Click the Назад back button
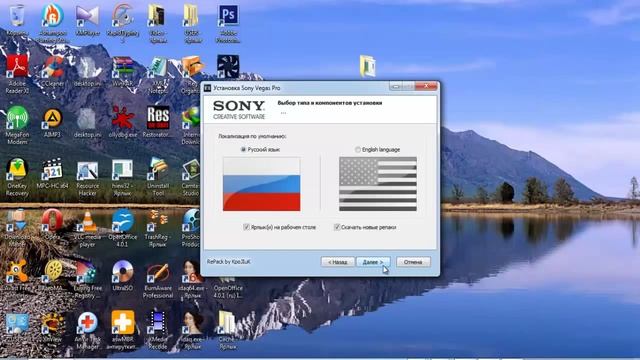The image size is (640, 360). click(338, 262)
